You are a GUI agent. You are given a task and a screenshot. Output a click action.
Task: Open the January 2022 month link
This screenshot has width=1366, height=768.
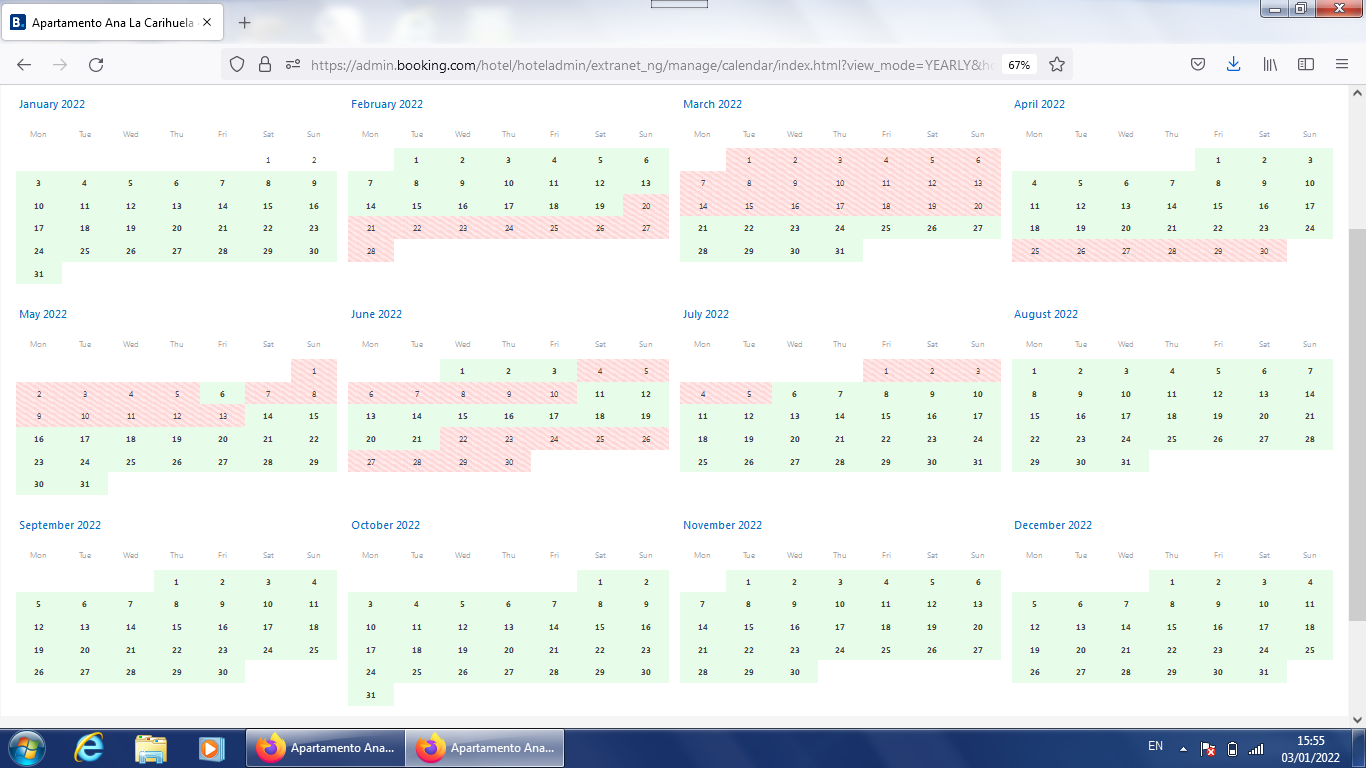pyautogui.click(x=52, y=104)
